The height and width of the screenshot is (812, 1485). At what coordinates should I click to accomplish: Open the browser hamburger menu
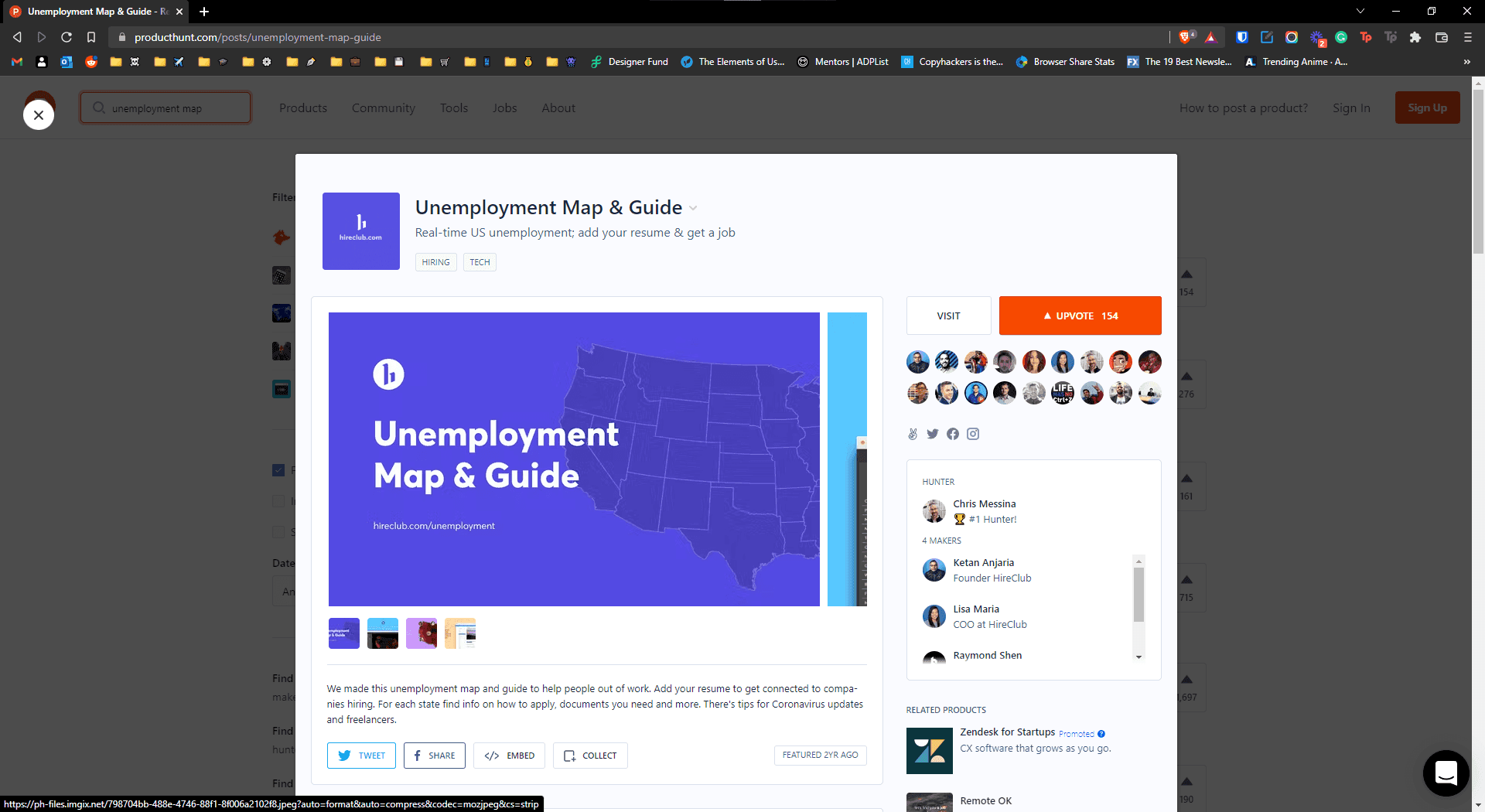pyautogui.click(x=1468, y=37)
